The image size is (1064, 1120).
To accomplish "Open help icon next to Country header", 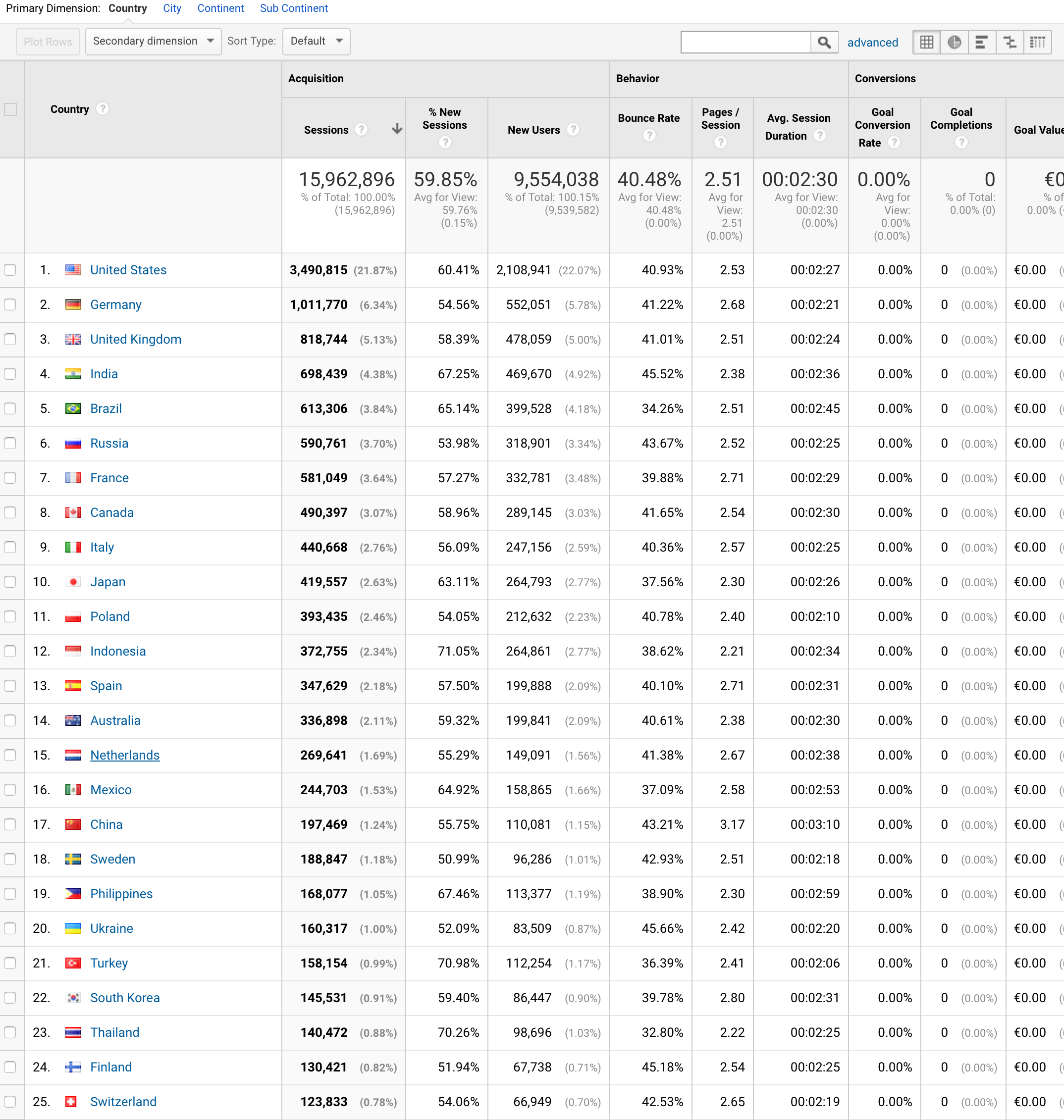I will click(x=103, y=109).
